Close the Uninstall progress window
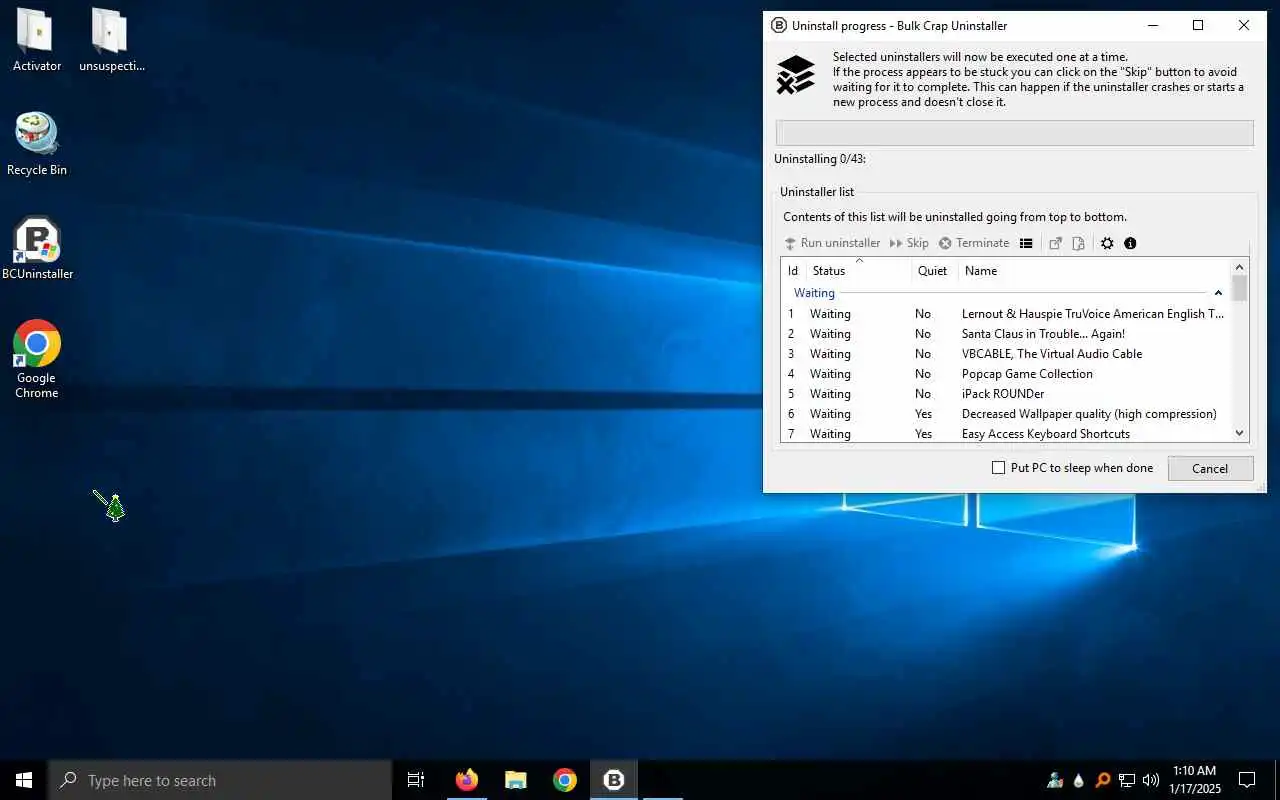The height and width of the screenshot is (800, 1280). coord(1244,26)
